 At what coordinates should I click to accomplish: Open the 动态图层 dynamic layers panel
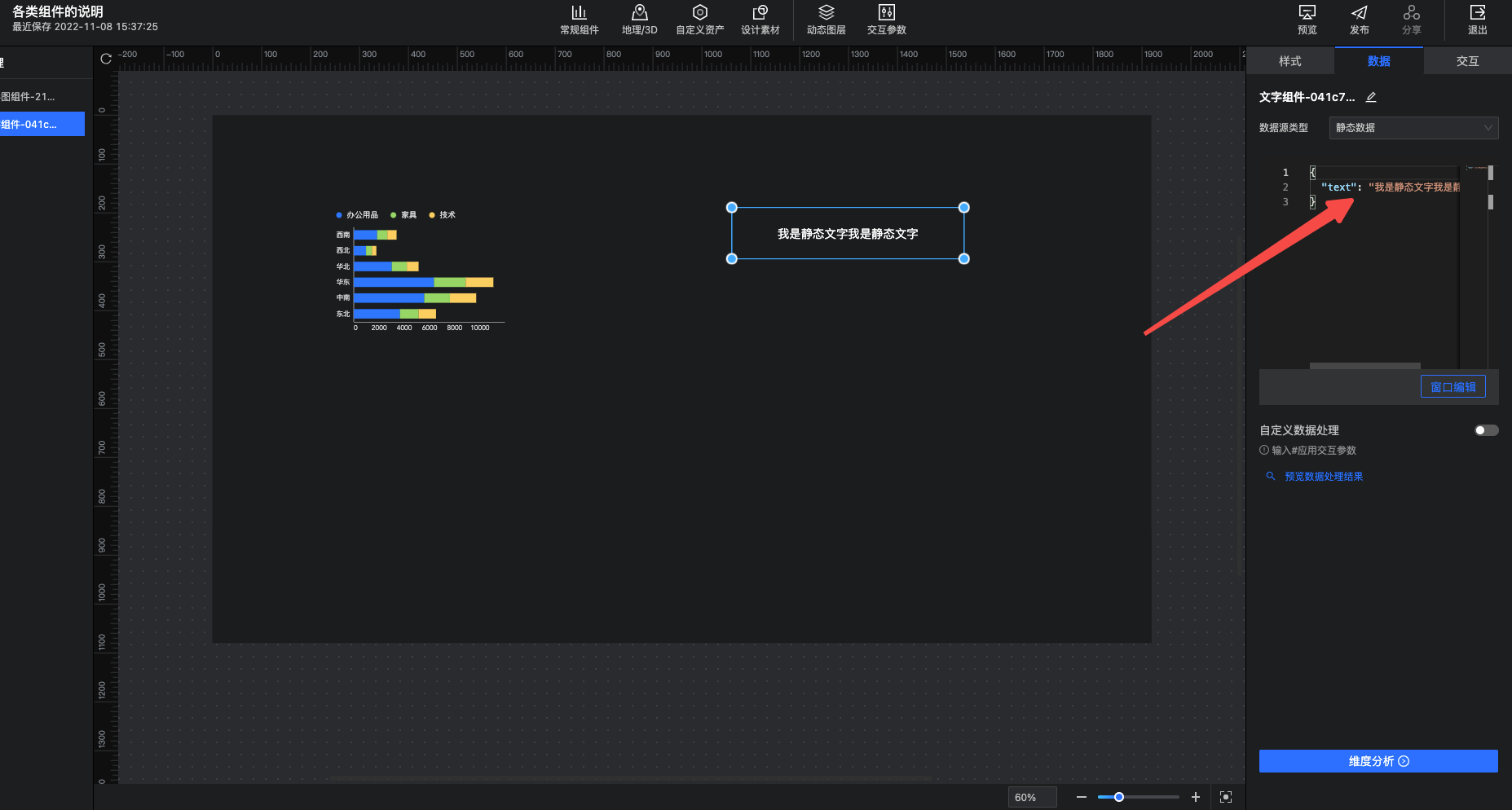pos(826,20)
